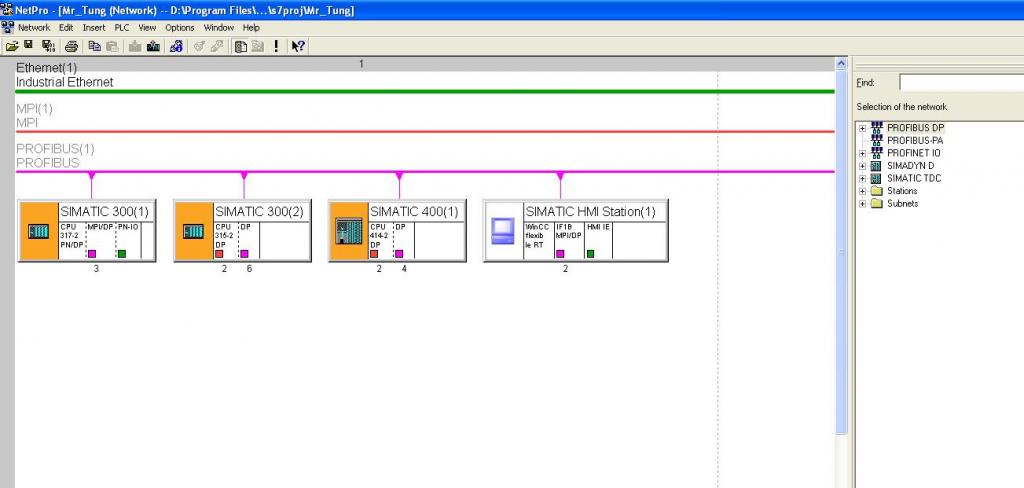
Task: Click the Upload station toolbar icon
Action: (x=153, y=46)
